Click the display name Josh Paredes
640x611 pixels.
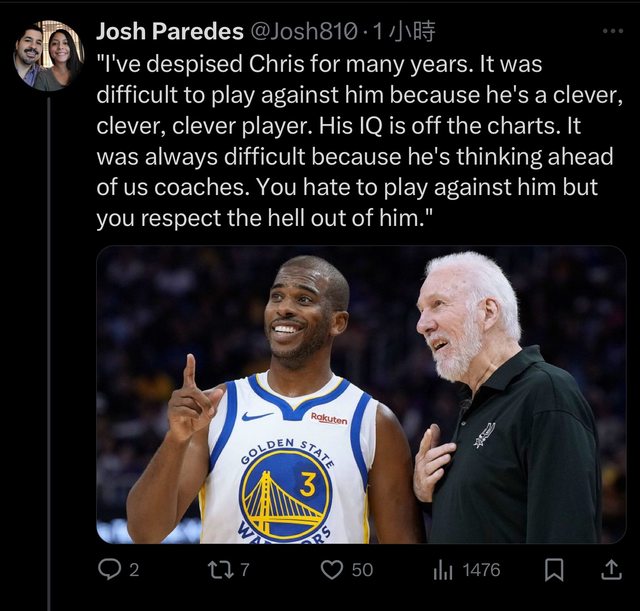click(169, 32)
